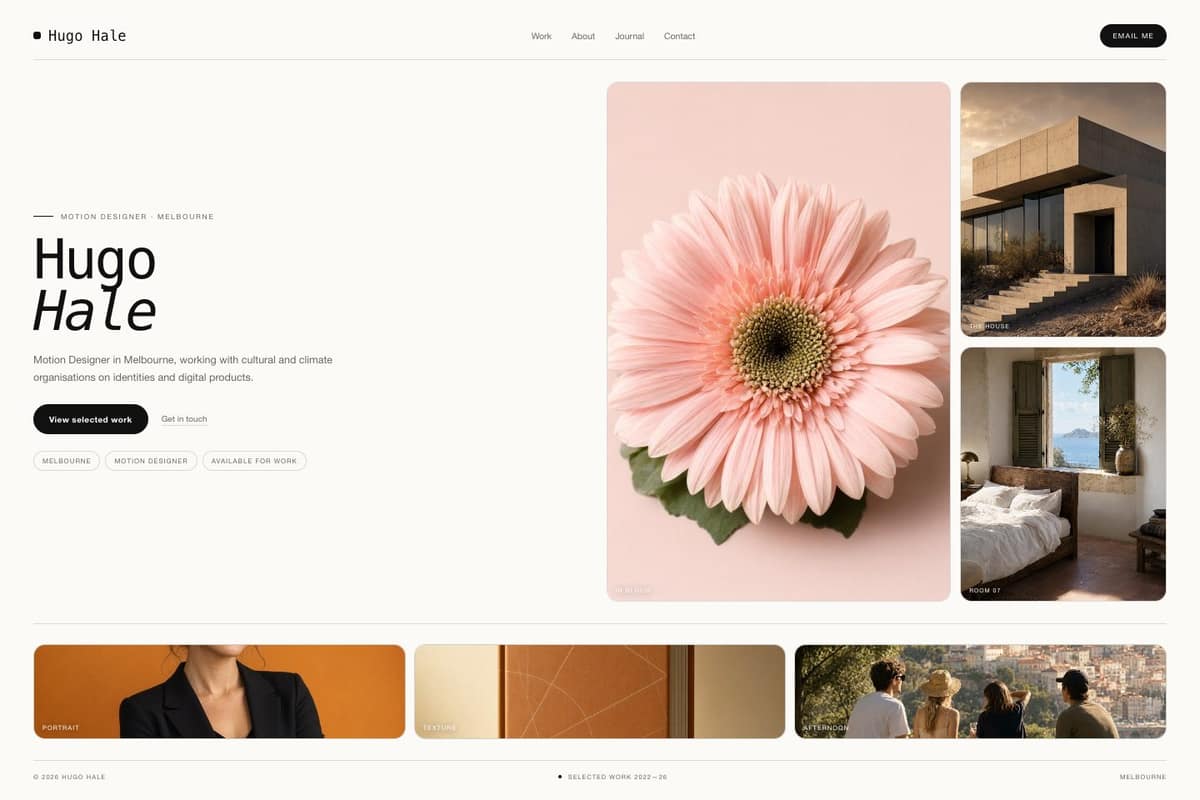Open the Work nav item
Image resolution: width=1200 pixels, height=800 pixels.
[x=541, y=36]
